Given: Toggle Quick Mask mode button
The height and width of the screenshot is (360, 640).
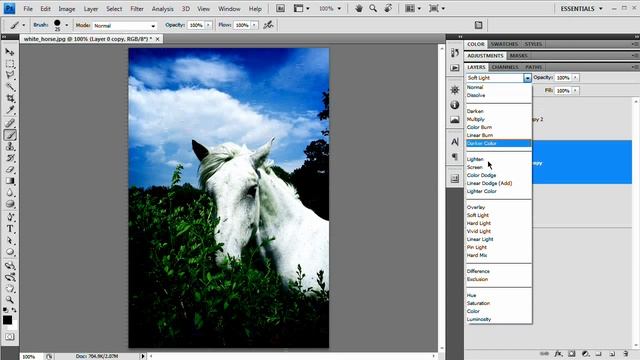Looking at the screenshot, I should point(10,337).
